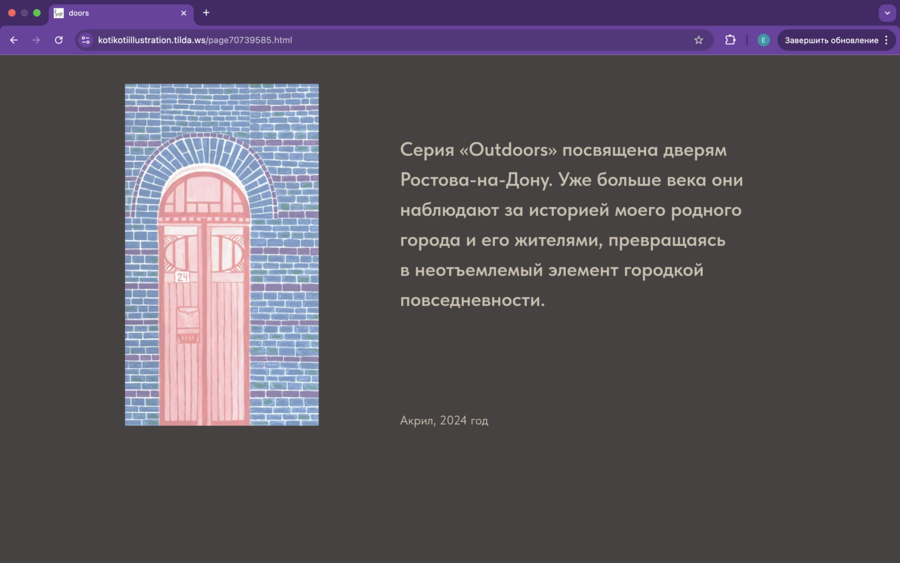Open a new tab with plus button
900x563 pixels.
tap(206, 13)
